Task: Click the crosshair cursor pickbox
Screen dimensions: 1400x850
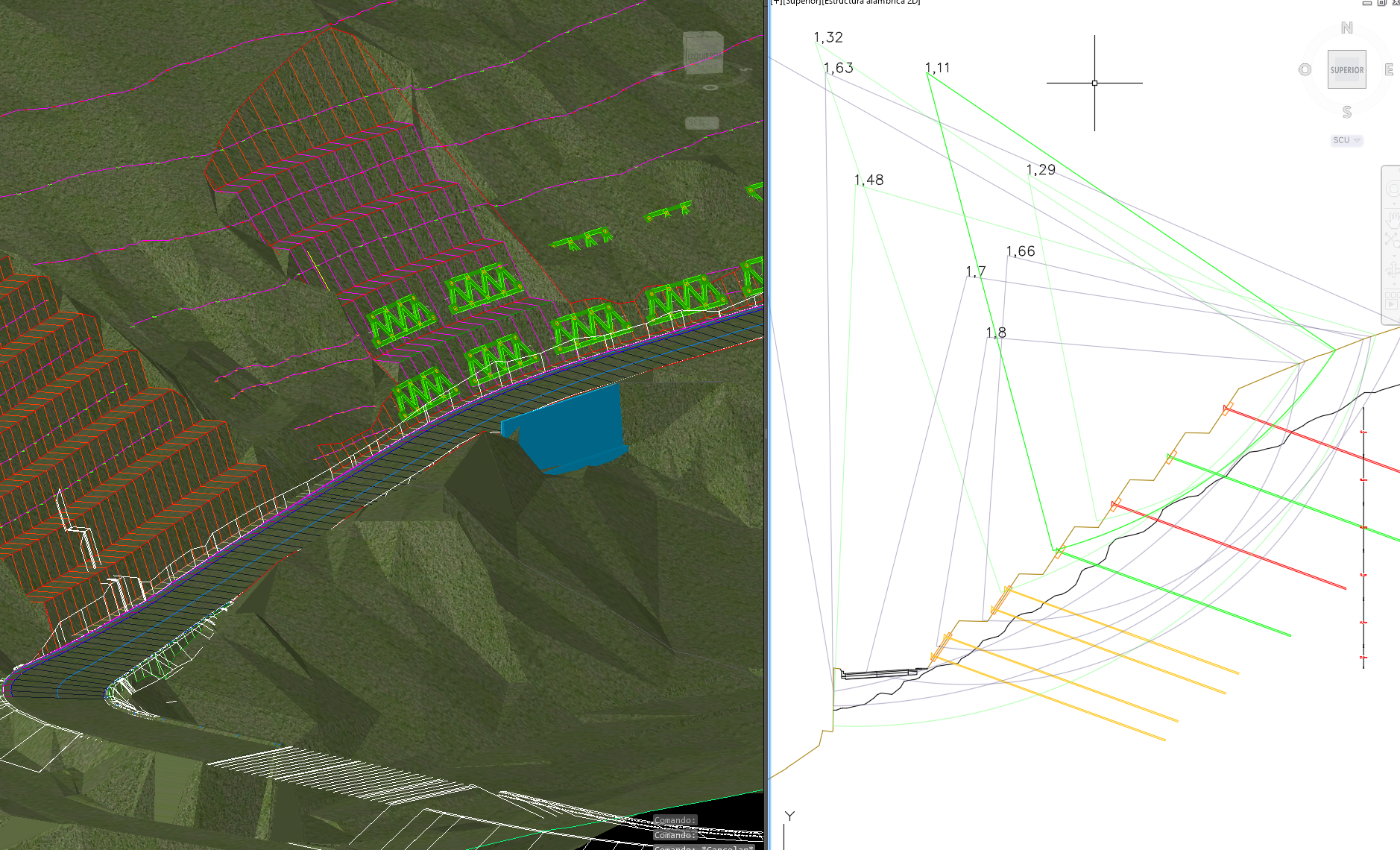Action: [x=1094, y=83]
